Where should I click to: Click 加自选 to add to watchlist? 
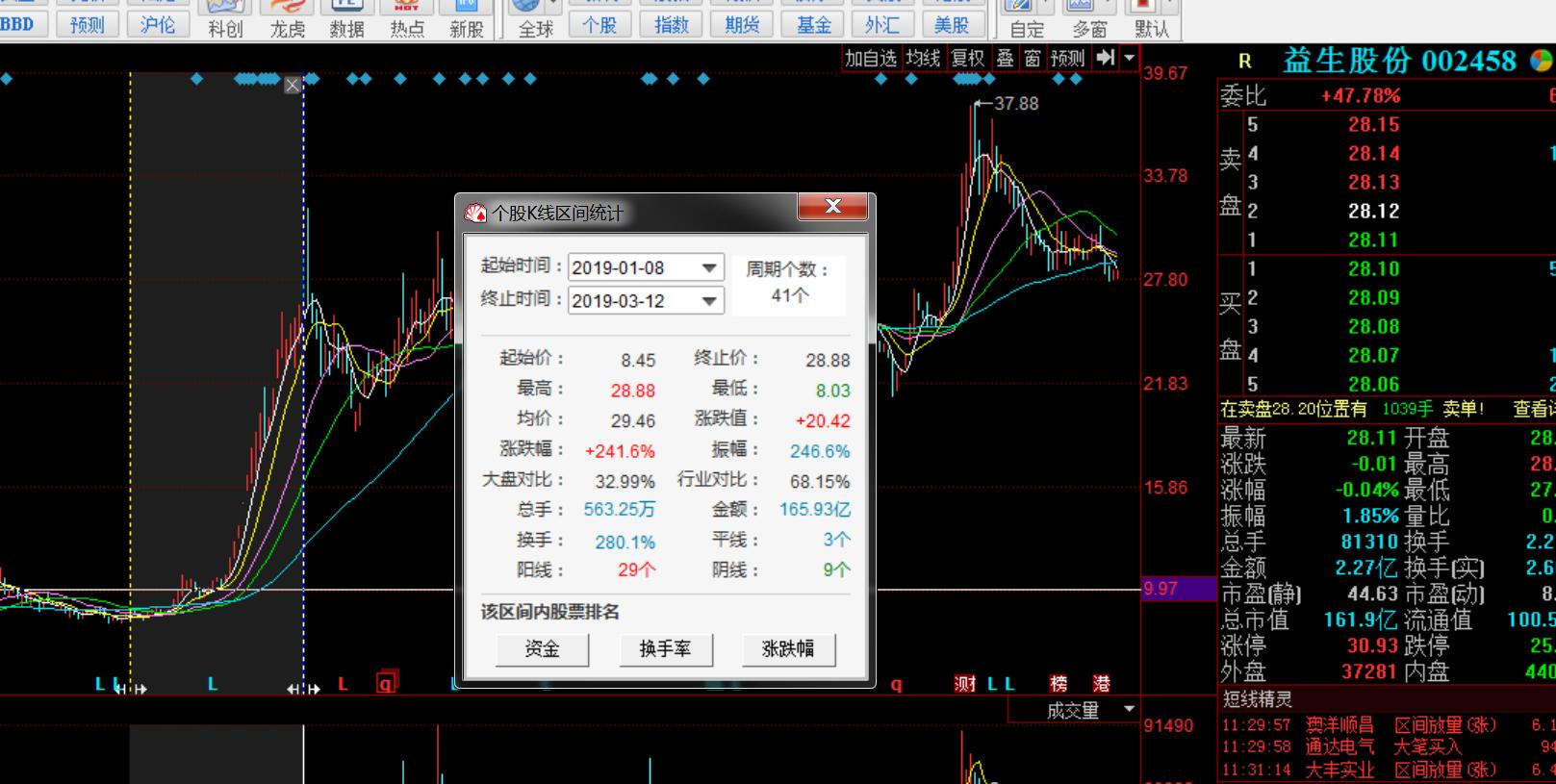point(871,58)
